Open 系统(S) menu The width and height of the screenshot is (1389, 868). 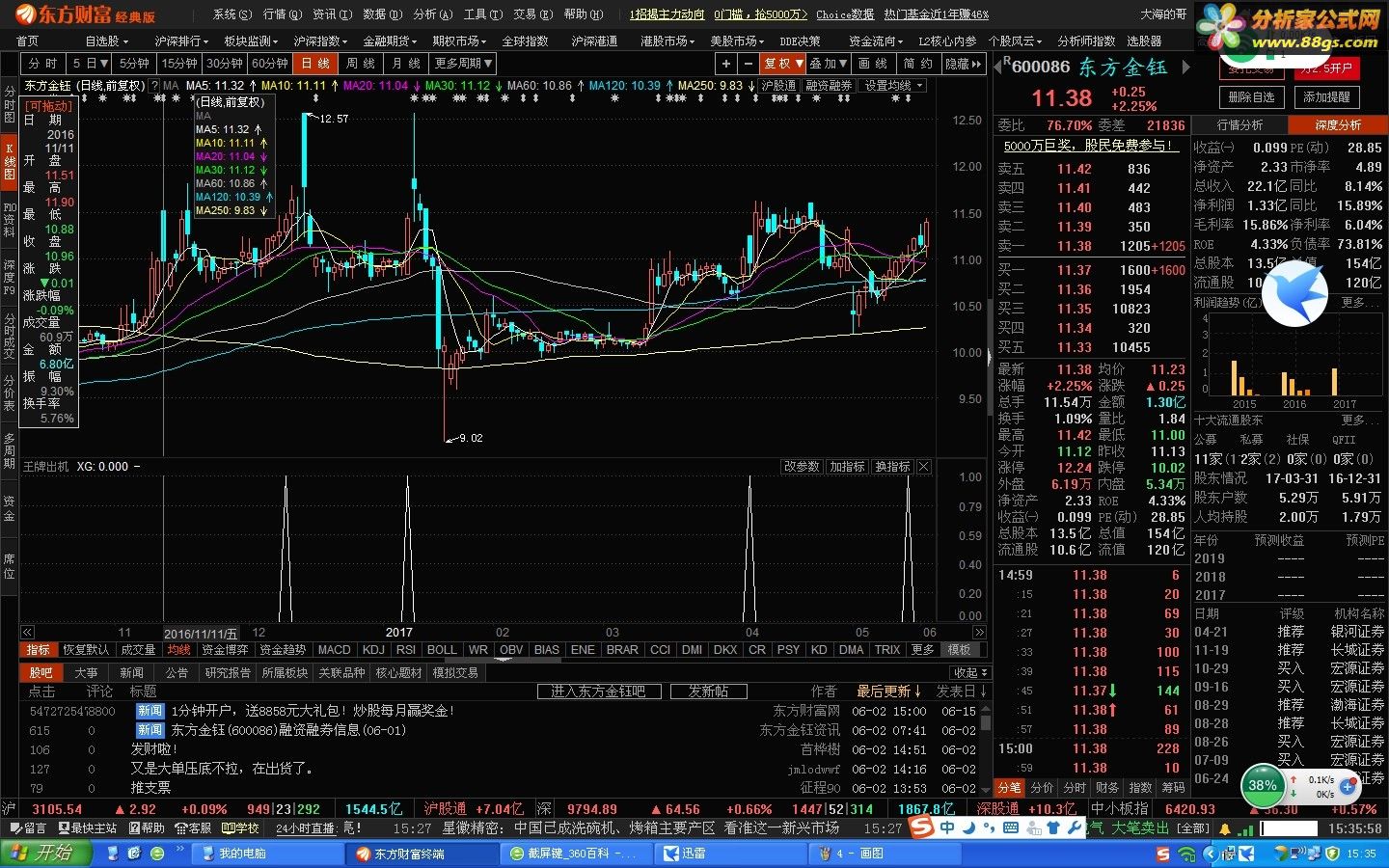[231, 14]
